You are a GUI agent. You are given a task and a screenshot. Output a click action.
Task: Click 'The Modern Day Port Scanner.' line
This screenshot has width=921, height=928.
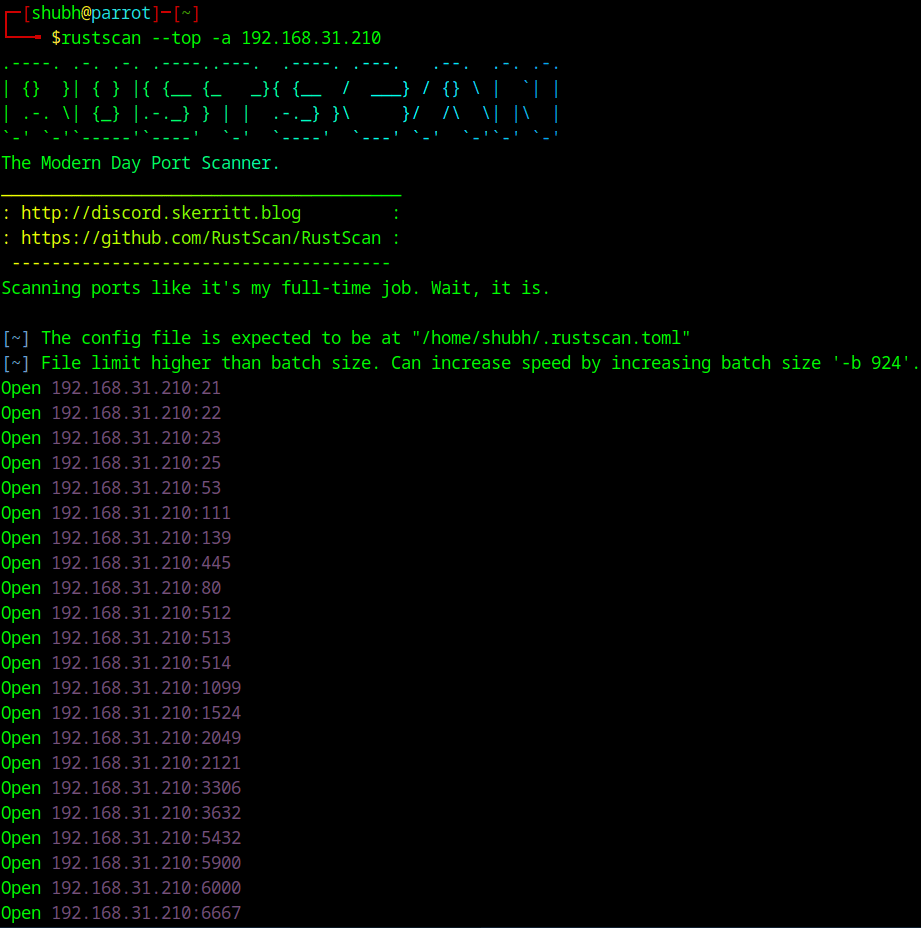point(140,163)
